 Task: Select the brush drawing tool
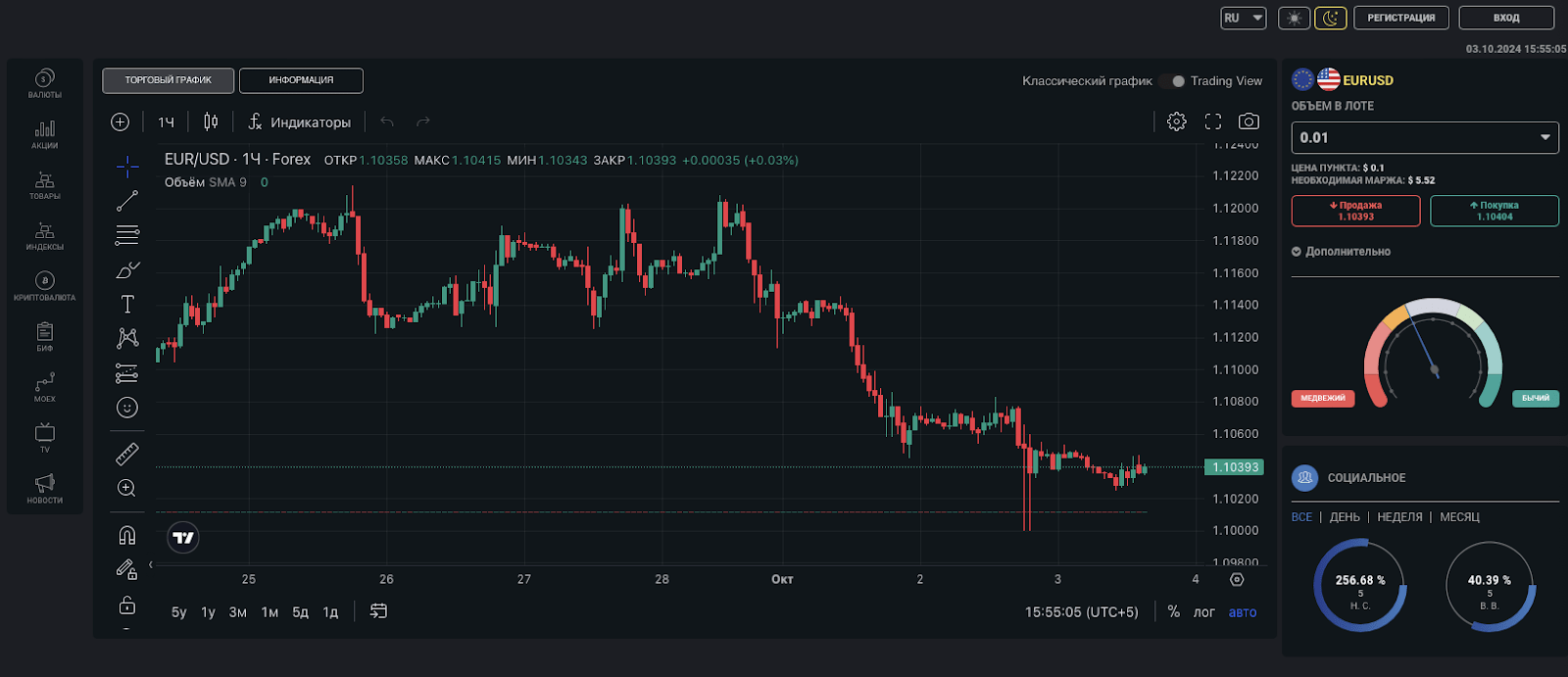click(127, 269)
